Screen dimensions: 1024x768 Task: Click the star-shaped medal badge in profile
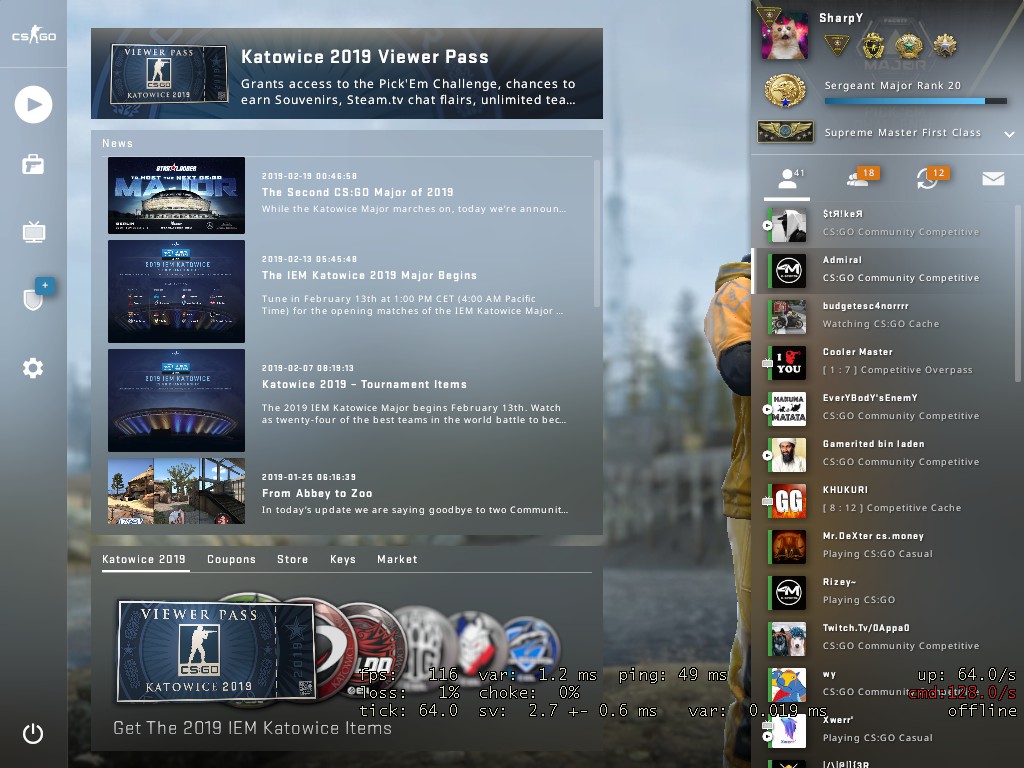point(944,46)
